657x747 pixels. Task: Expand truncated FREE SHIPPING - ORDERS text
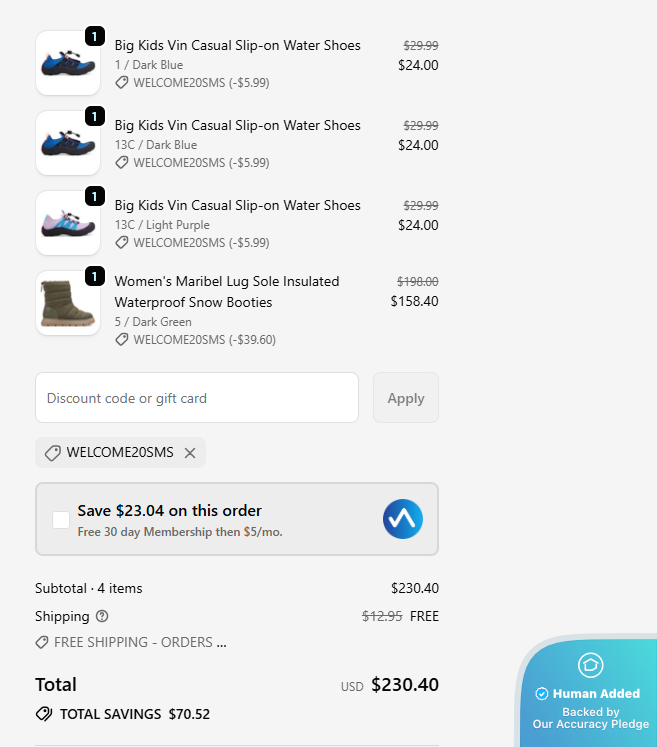click(140, 642)
